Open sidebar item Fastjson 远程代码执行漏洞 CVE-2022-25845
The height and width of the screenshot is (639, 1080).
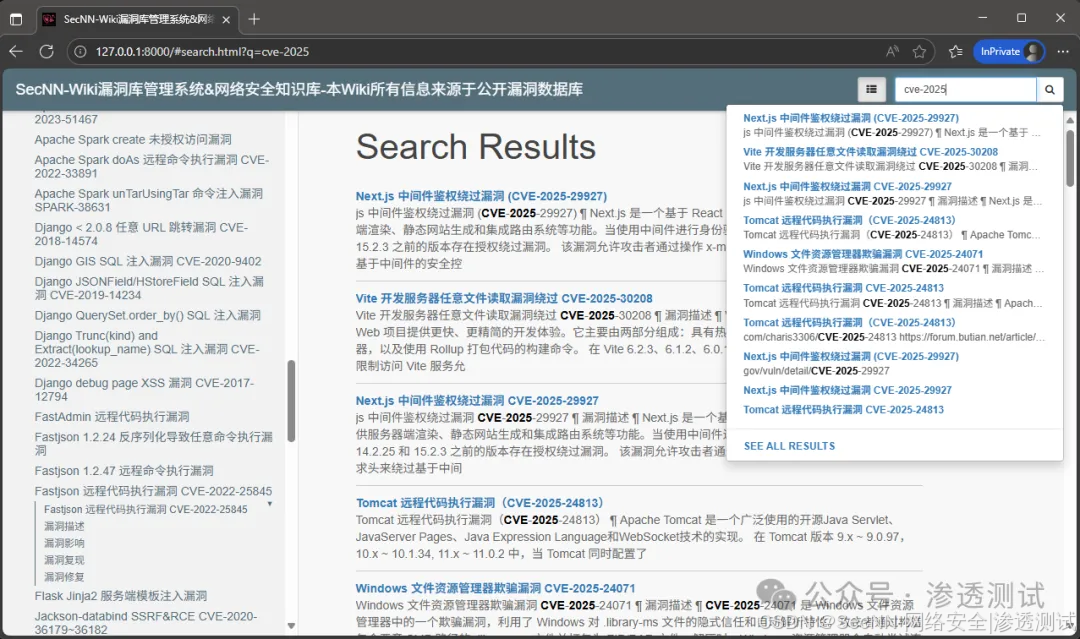pos(154,491)
